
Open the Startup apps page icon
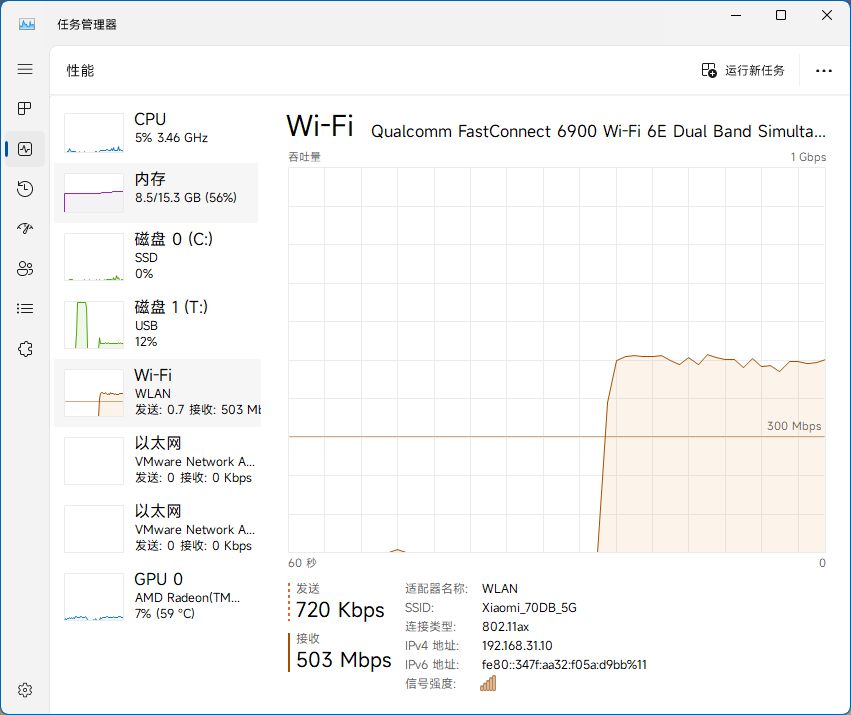(25, 228)
